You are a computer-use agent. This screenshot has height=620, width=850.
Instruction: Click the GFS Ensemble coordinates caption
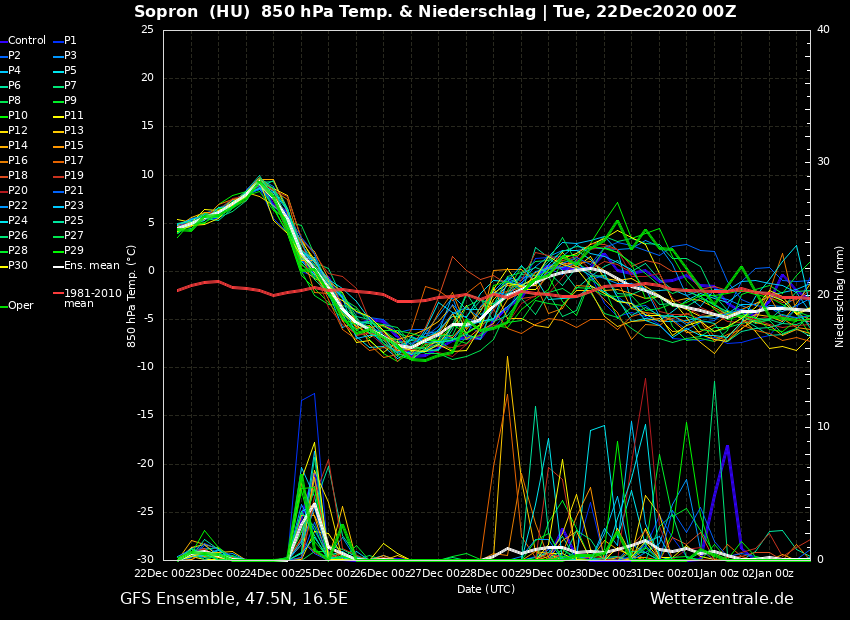click(234, 599)
